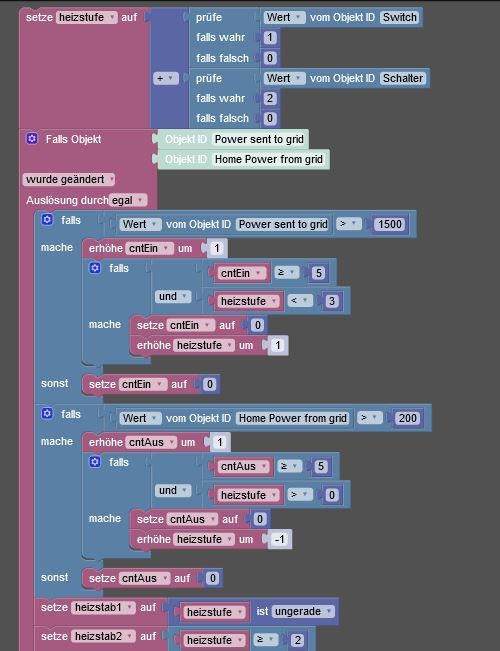Open the cntAus variable dropdown in the ≥ 5 comparison
500x651 pixels.
pos(244,466)
